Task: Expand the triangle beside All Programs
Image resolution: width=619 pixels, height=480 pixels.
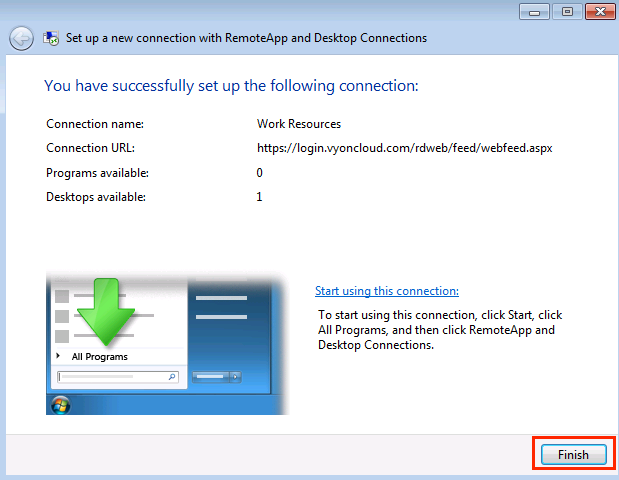Action: pyautogui.click(x=59, y=356)
